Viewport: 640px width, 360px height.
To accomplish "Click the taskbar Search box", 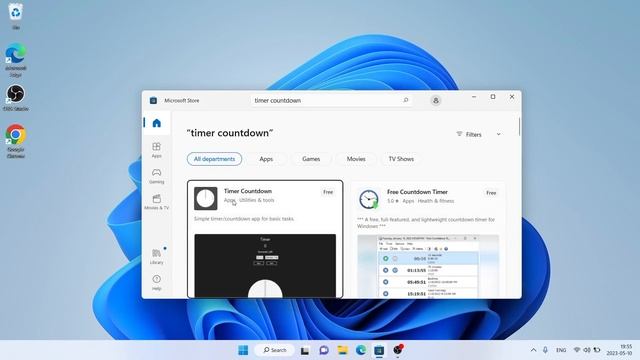I will (274, 350).
